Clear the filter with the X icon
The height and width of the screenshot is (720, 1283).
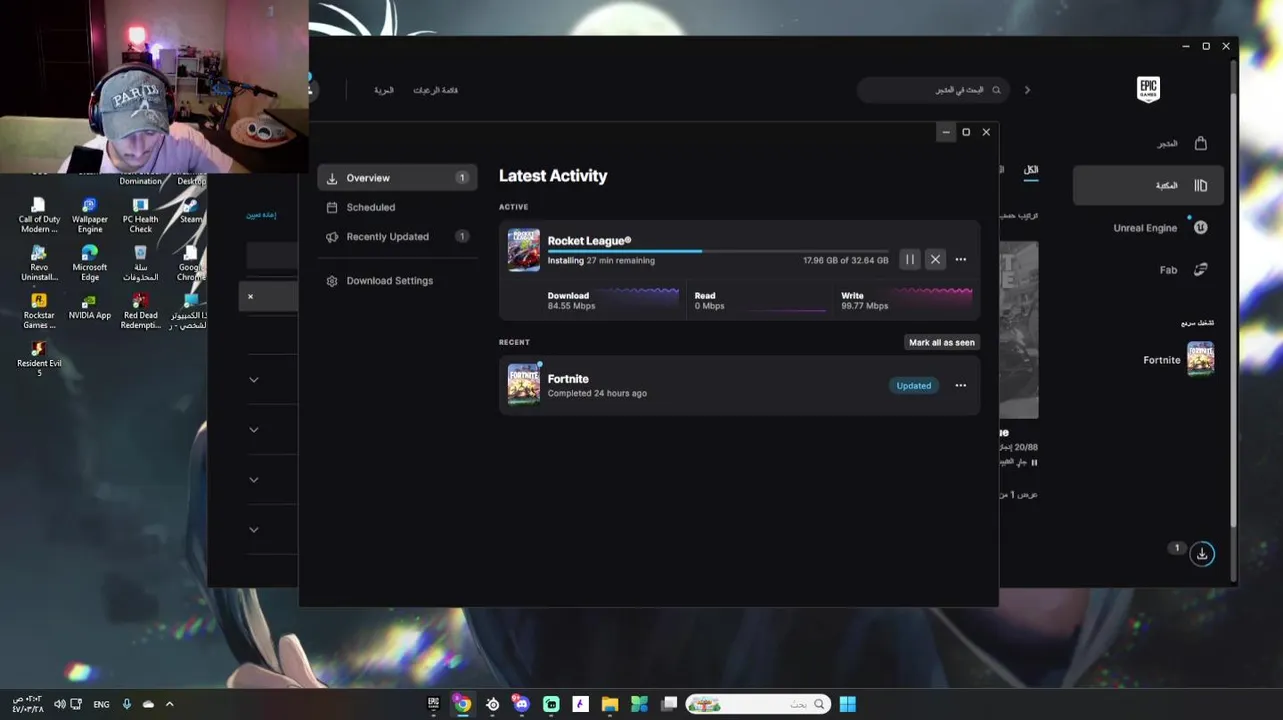pyautogui.click(x=250, y=297)
